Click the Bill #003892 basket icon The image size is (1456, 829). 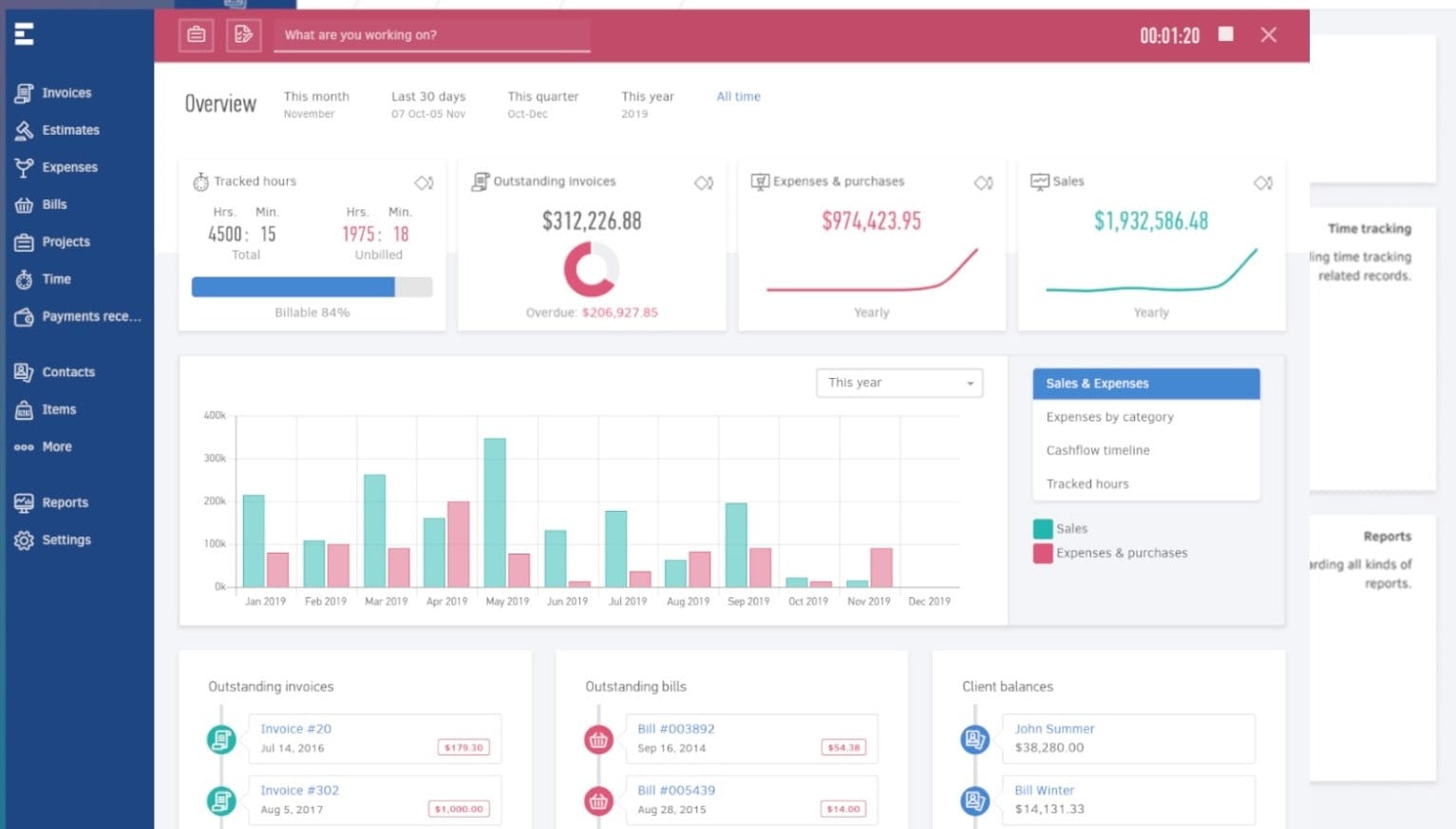pos(598,739)
